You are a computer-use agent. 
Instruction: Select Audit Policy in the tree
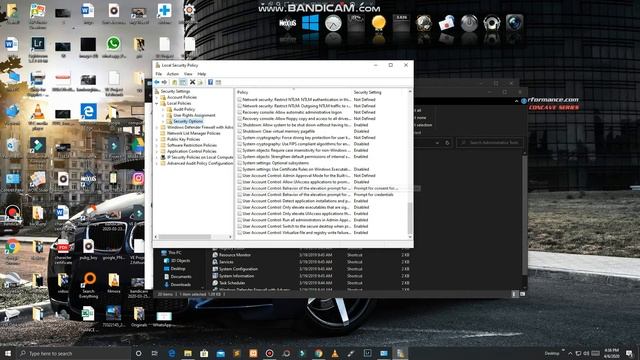coord(184,109)
